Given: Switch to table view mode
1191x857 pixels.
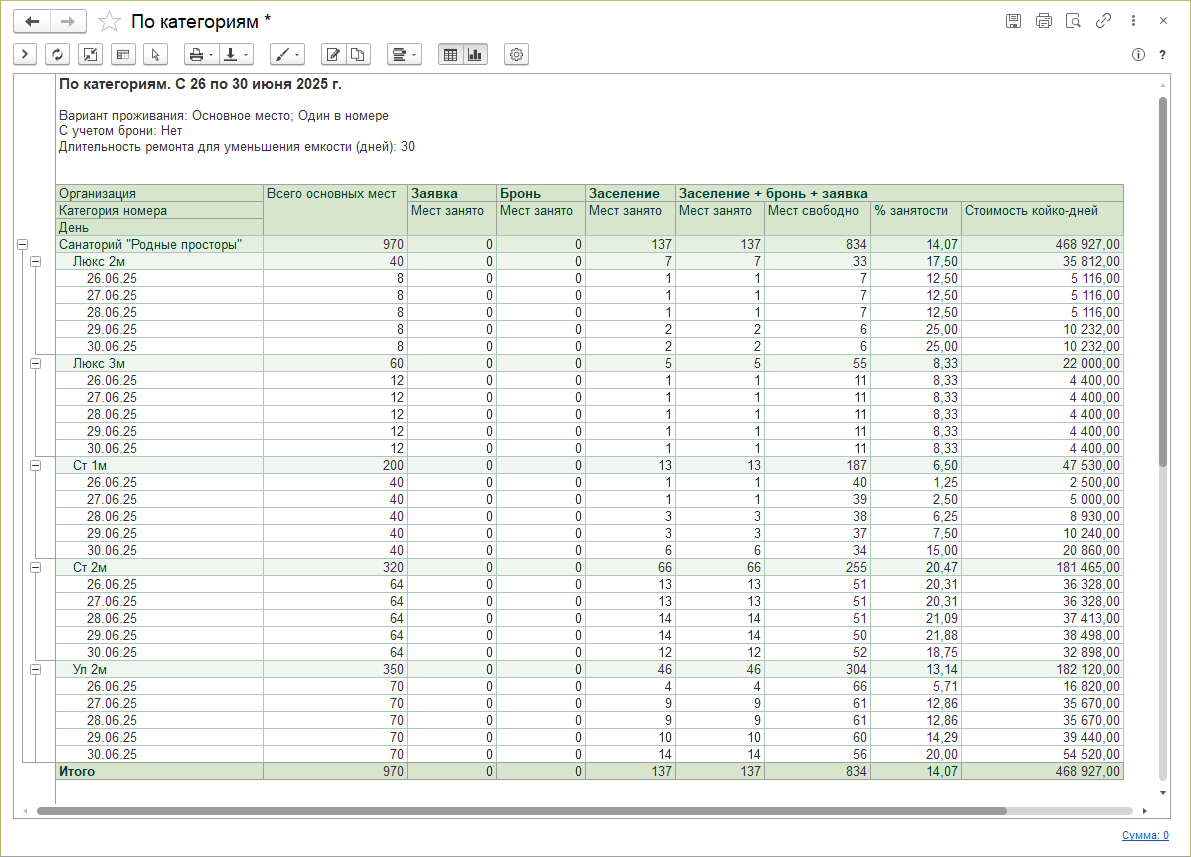Looking at the screenshot, I should pyautogui.click(x=450, y=54).
